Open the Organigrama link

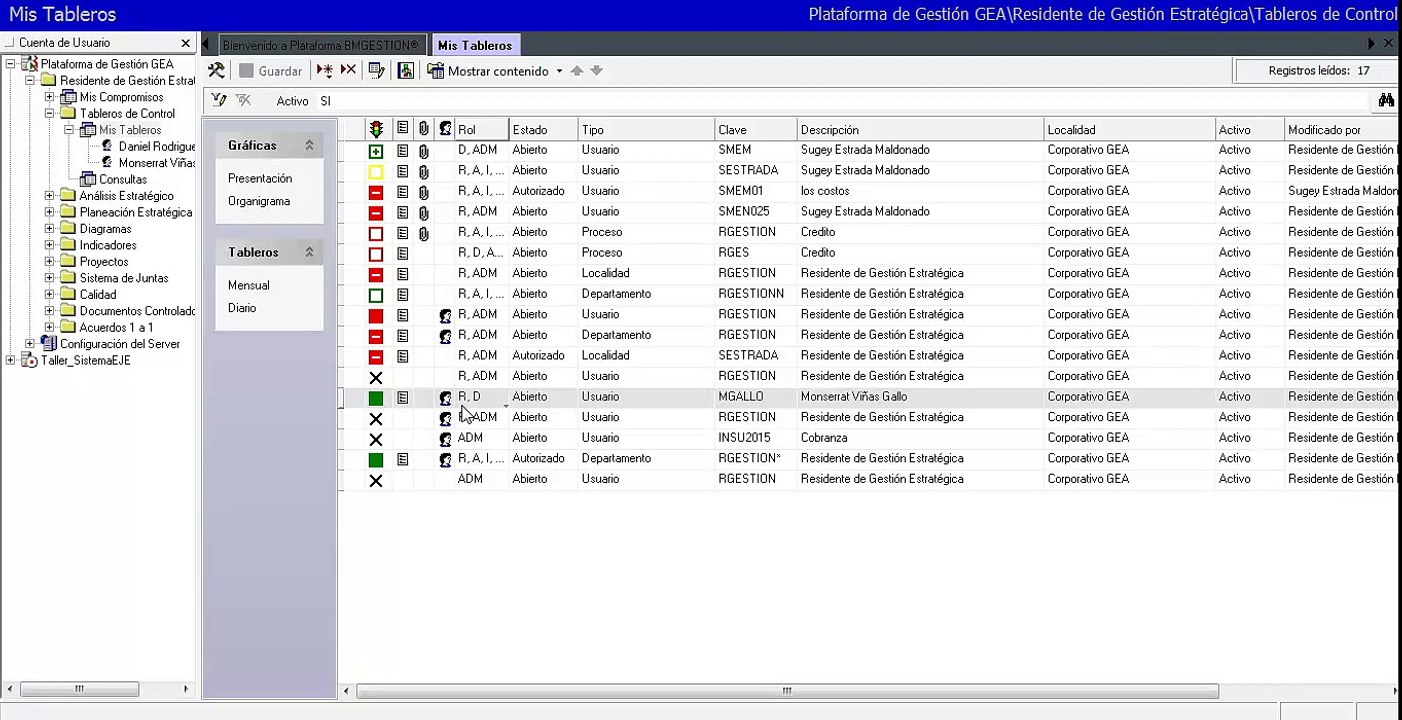259,201
